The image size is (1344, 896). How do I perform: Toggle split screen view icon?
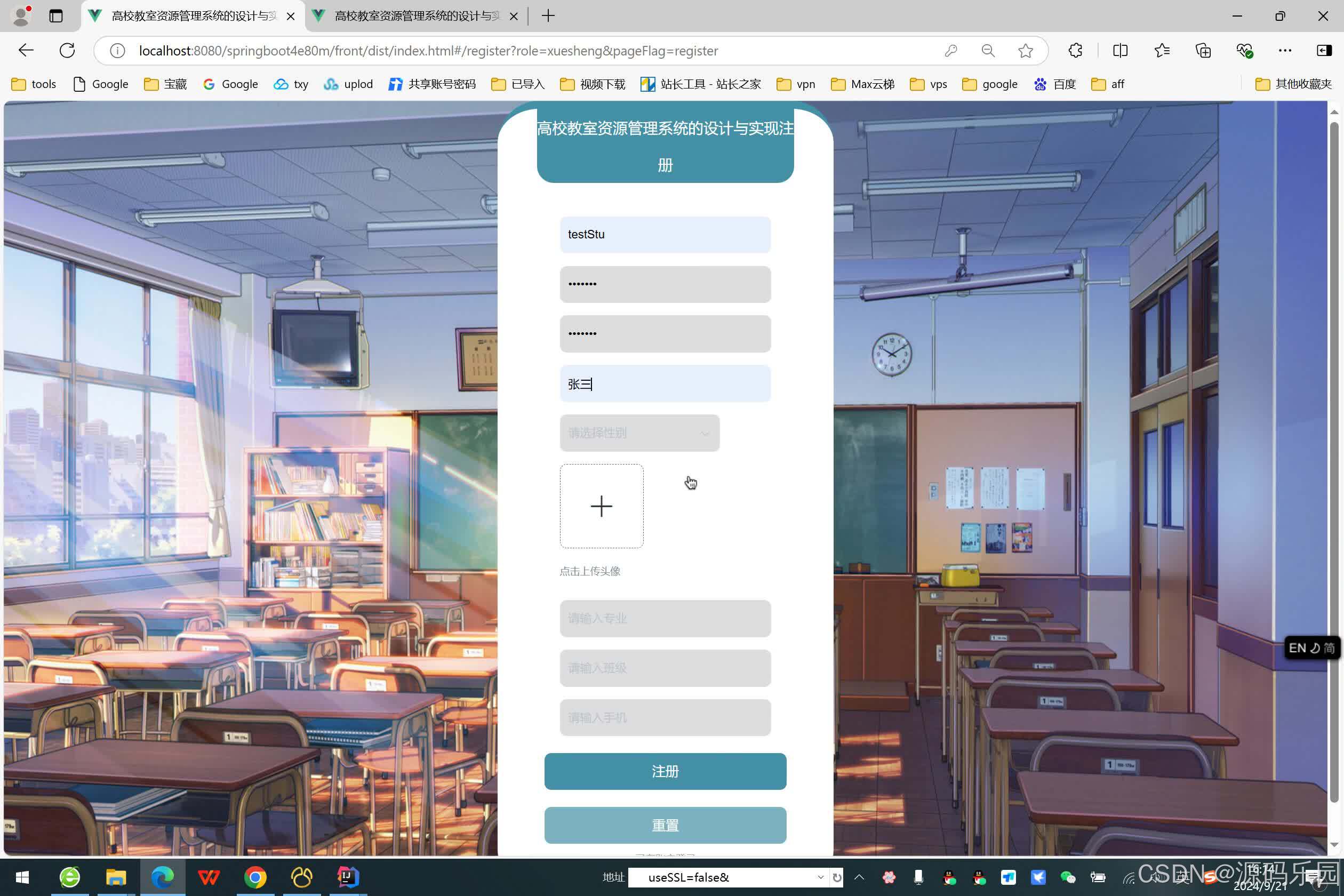pyautogui.click(x=1120, y=50)
